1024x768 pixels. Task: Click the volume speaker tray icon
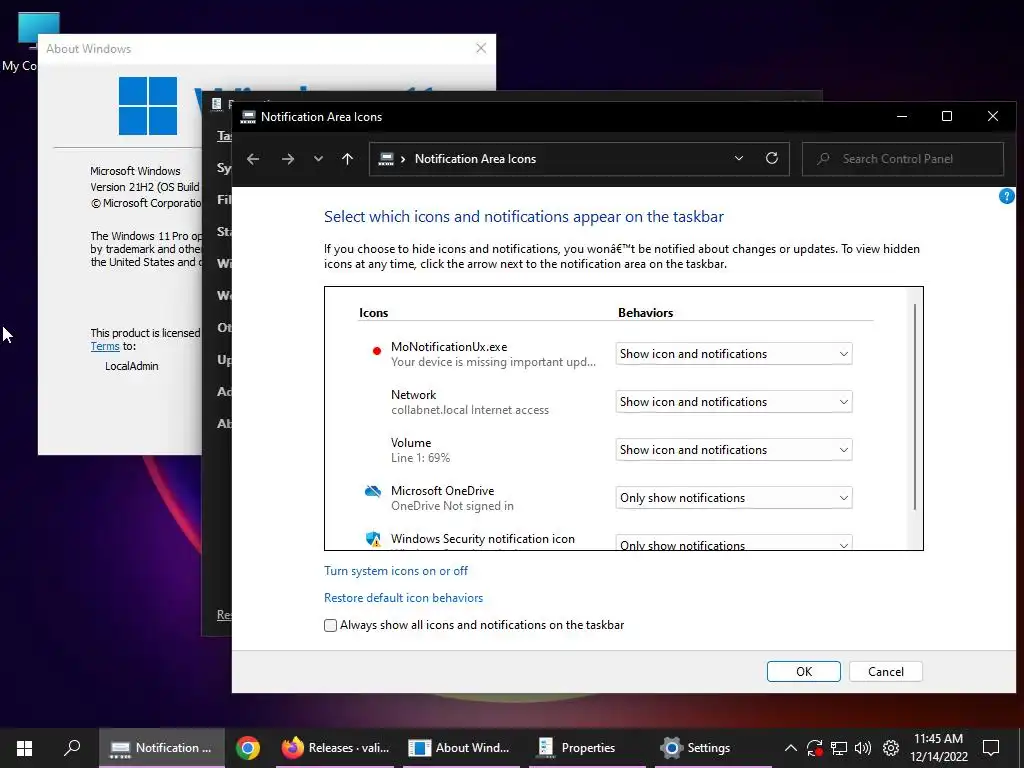click(x=863, y=748)
